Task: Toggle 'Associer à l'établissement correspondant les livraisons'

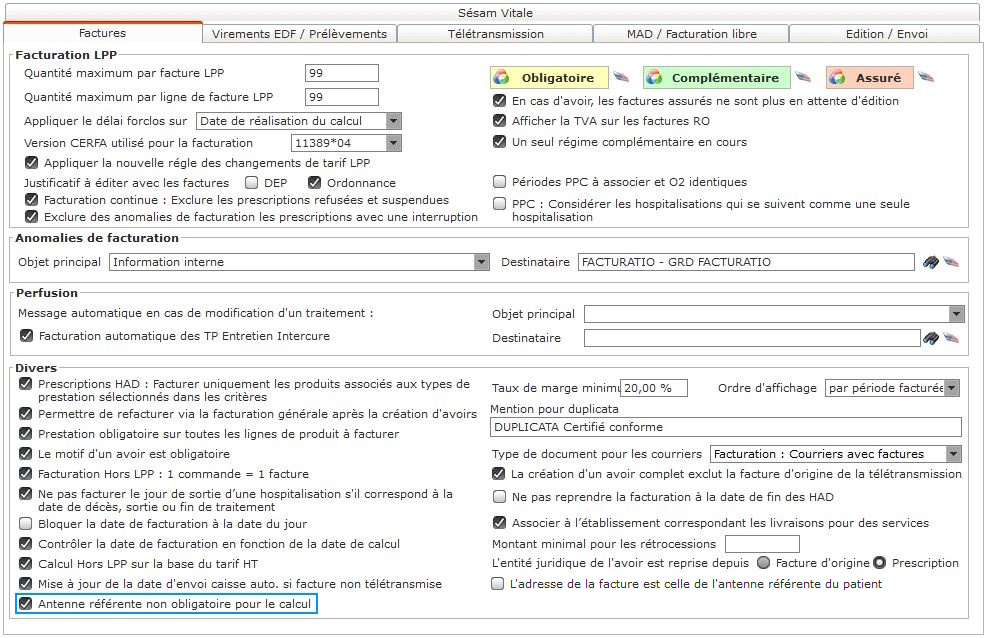Action: click(x=500, y=523)
